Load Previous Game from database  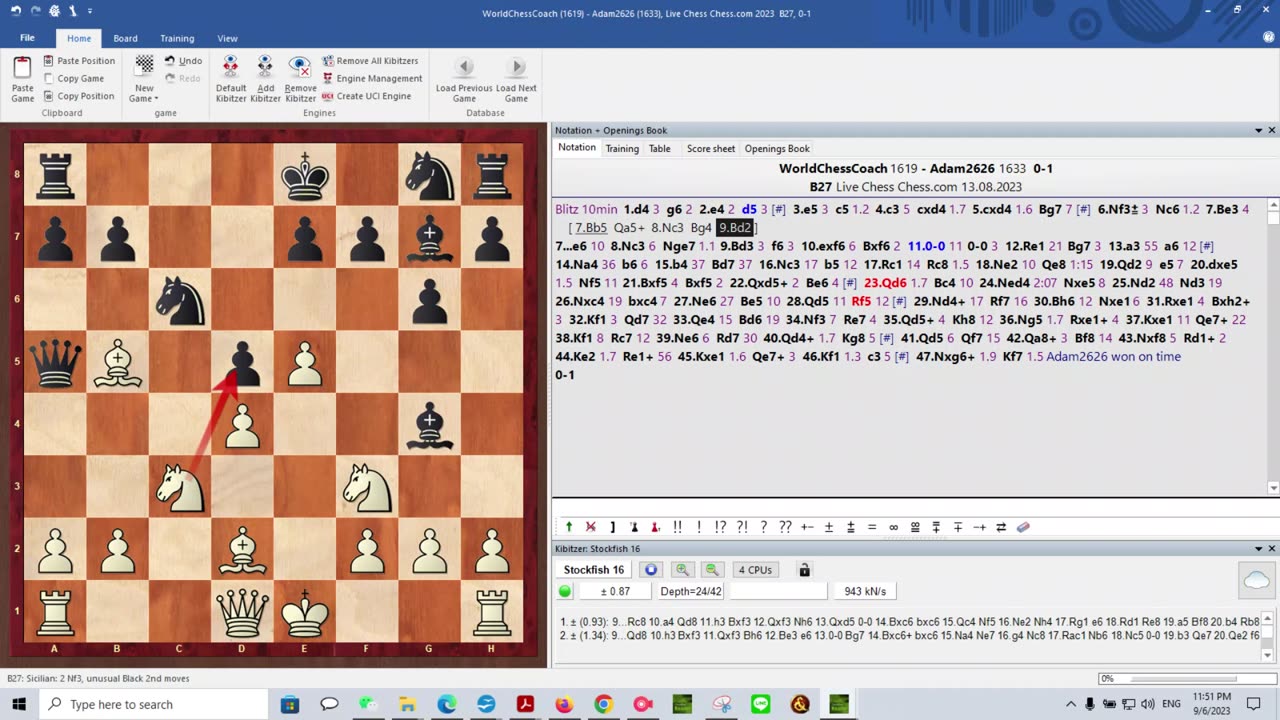tap(464, 79)
